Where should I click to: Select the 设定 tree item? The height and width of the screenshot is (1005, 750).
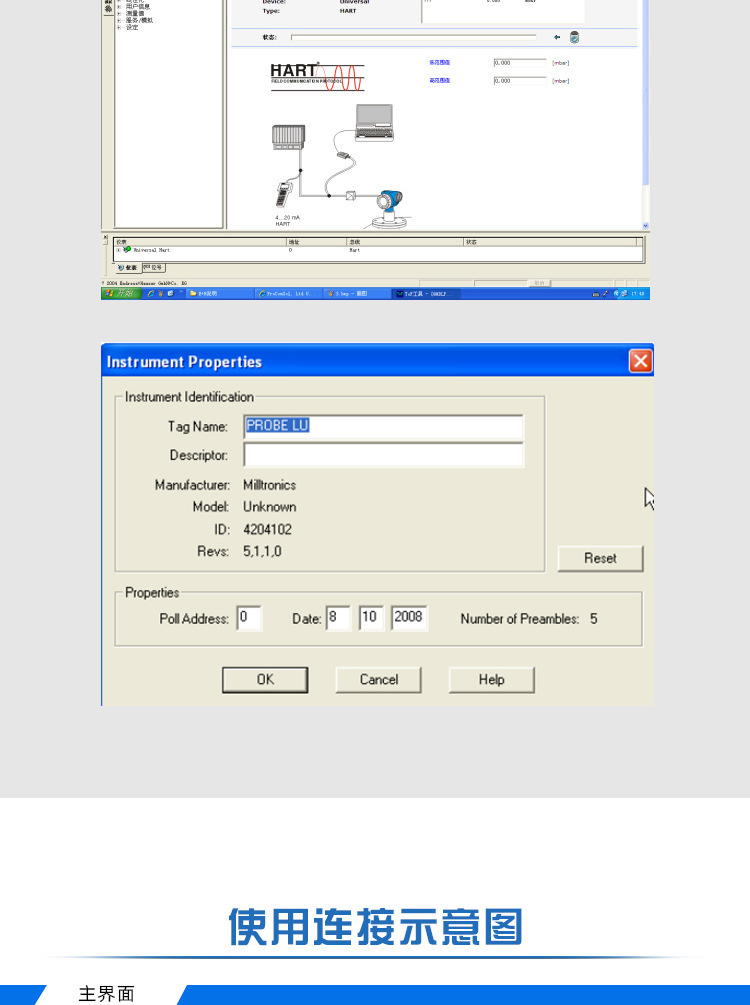pyautogui.click(x=131, y=28)
